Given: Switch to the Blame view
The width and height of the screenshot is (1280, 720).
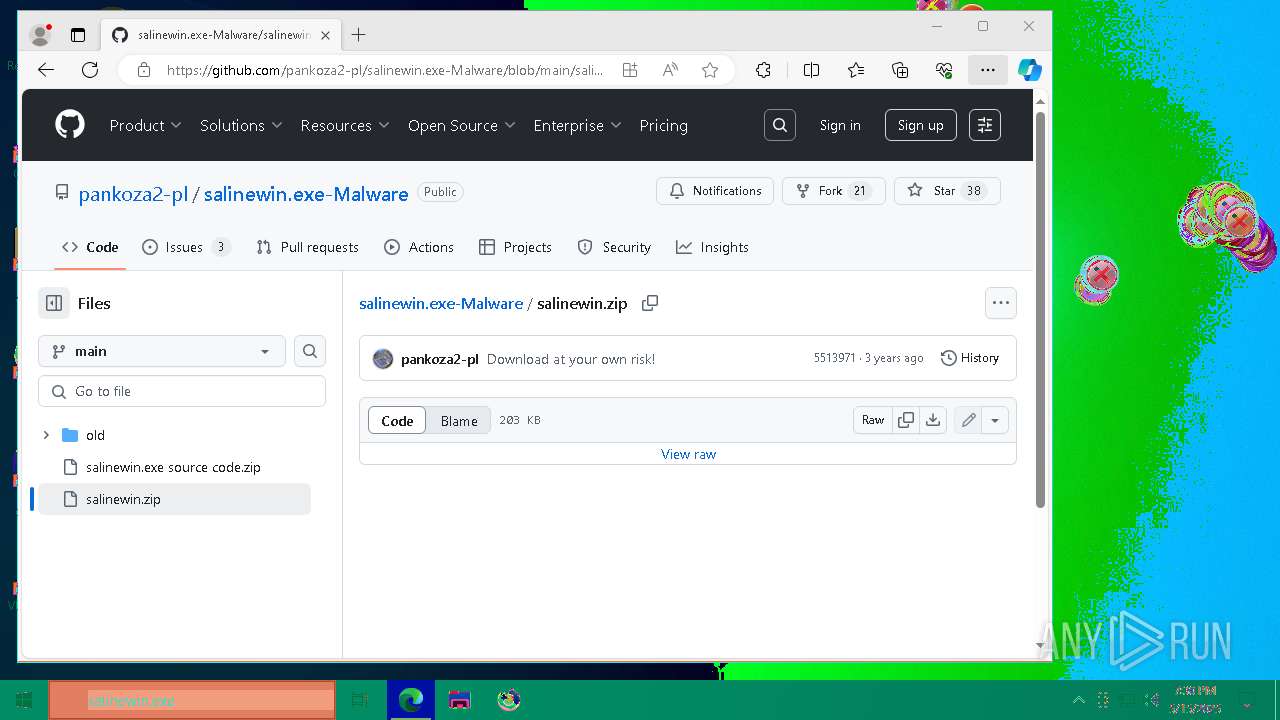Looking at the screenshot, I should [459, 420].
